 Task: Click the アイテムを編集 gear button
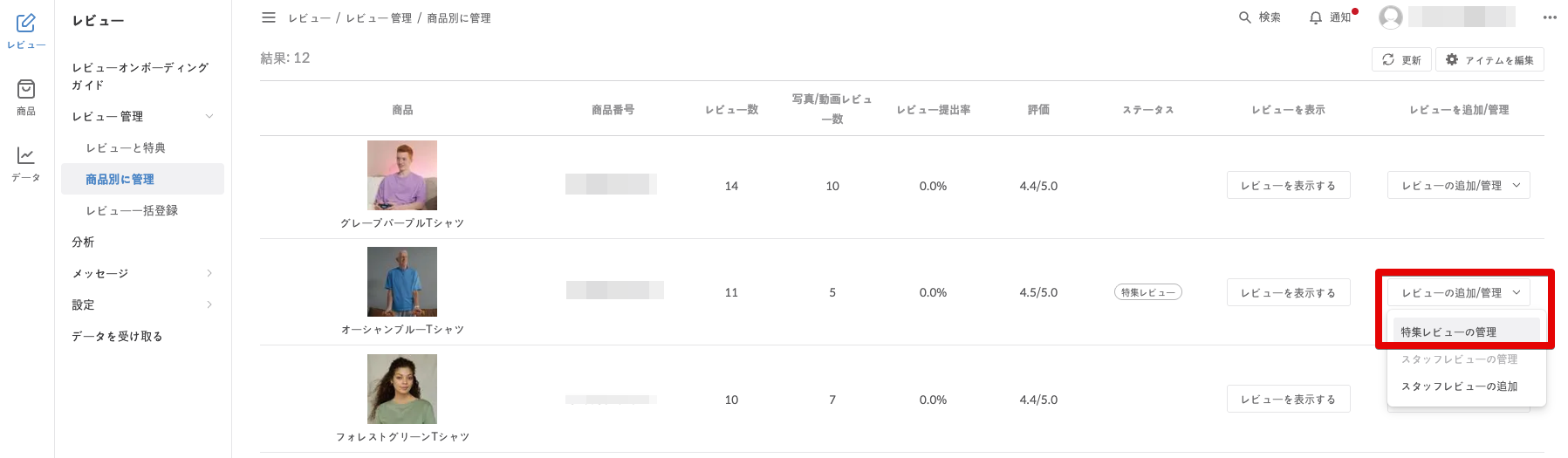(1489, 59)
